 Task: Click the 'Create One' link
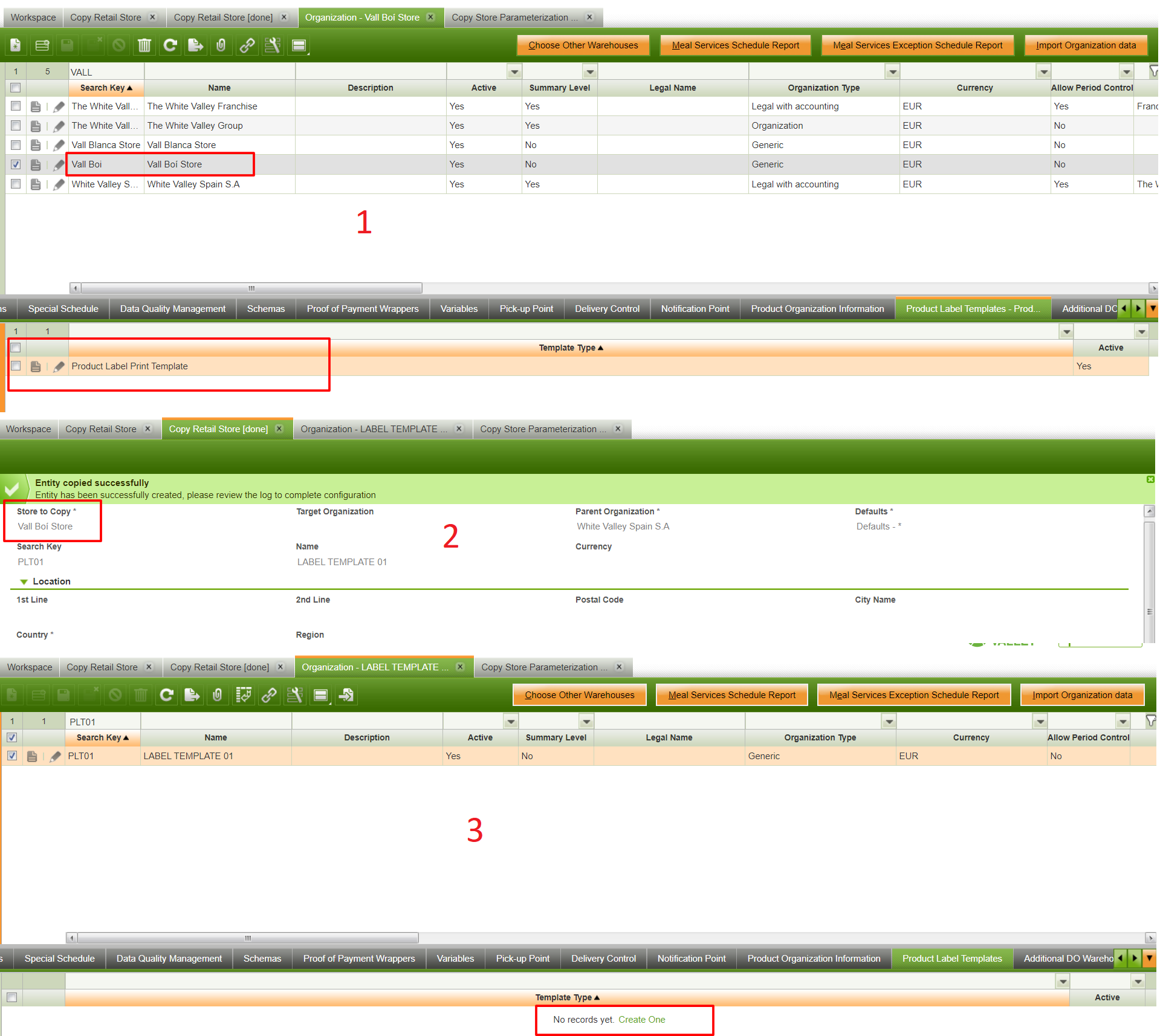pyautogui.click(x=641, y=1020)
